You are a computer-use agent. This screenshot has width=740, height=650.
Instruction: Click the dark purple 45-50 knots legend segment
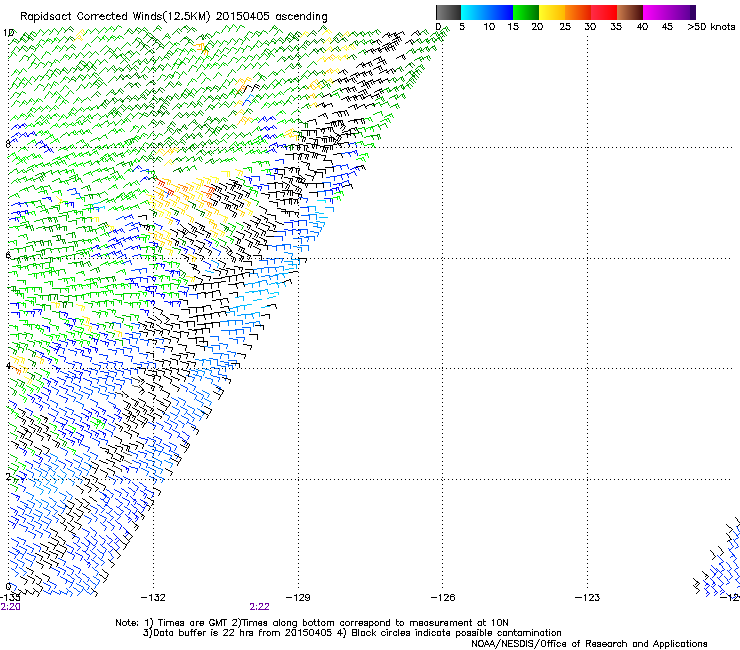point(682,12)
